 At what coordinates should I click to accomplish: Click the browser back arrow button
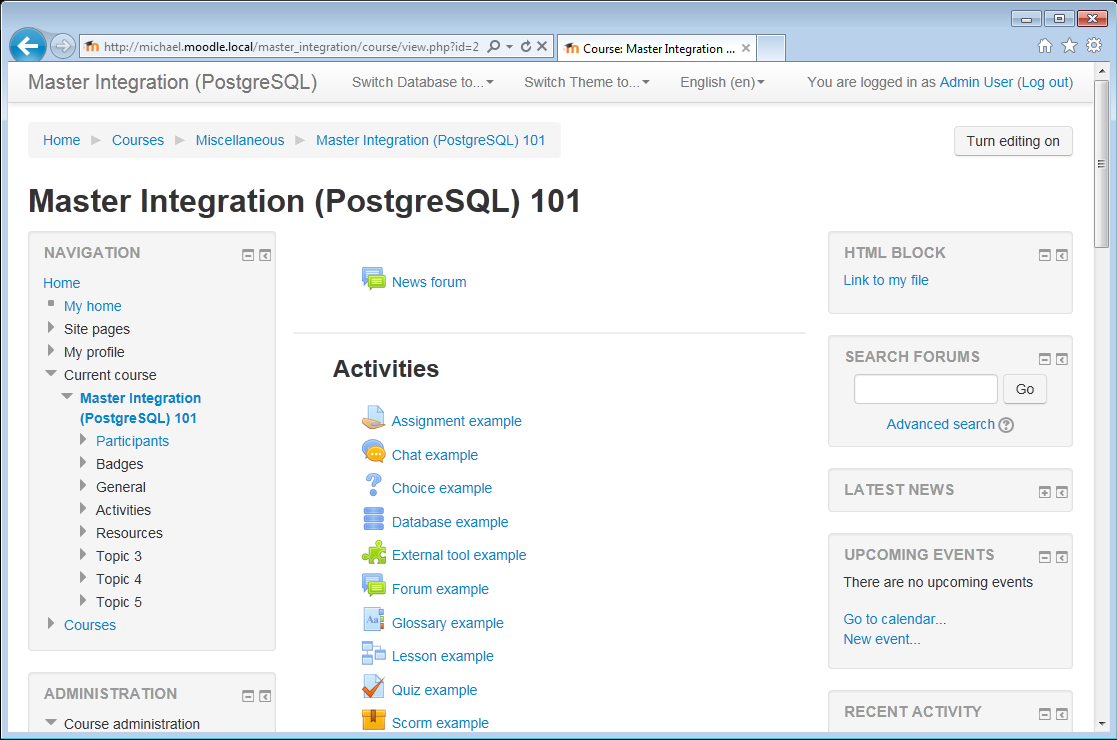[28, 46]
